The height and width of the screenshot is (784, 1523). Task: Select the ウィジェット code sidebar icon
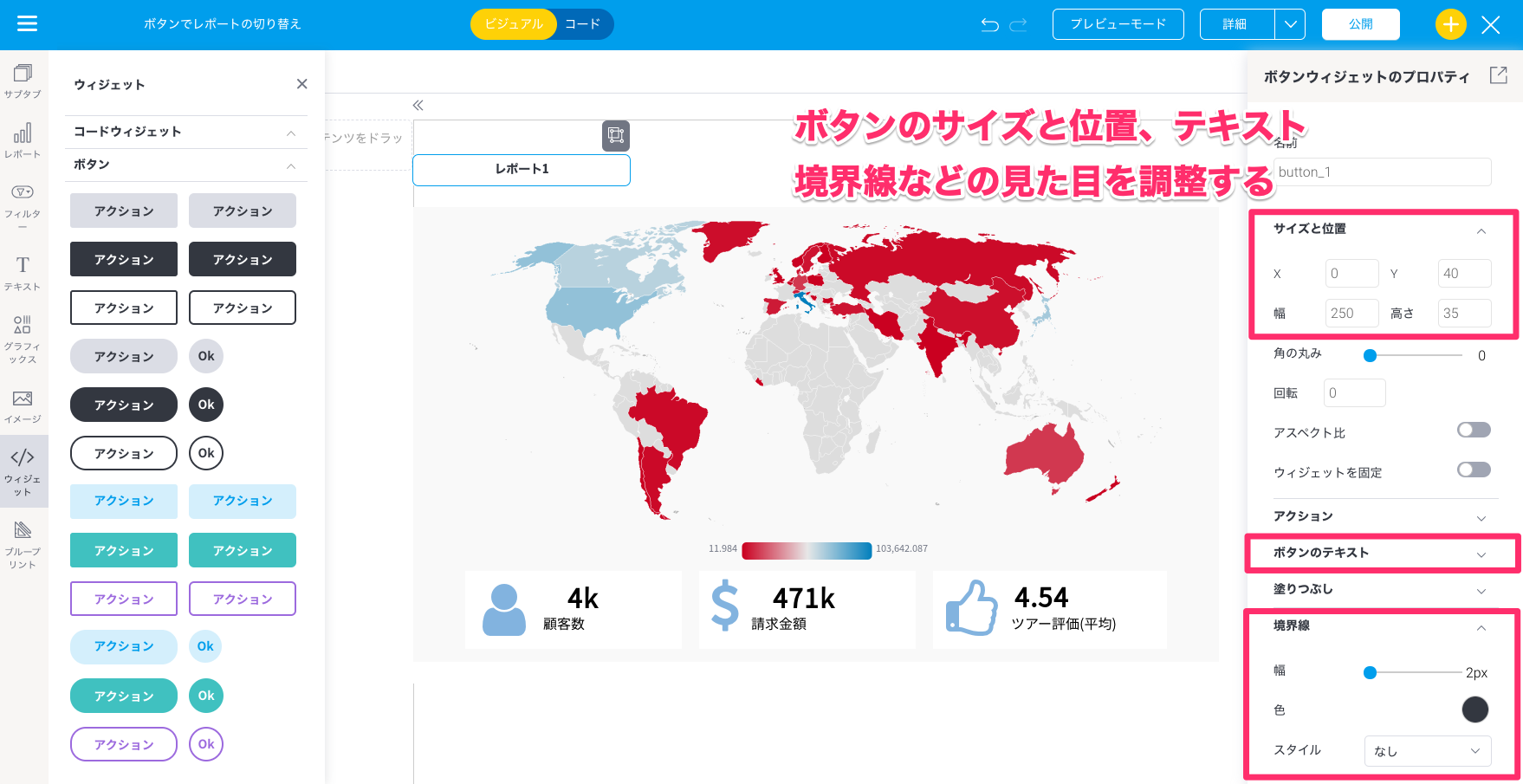(x=23, y=471)
